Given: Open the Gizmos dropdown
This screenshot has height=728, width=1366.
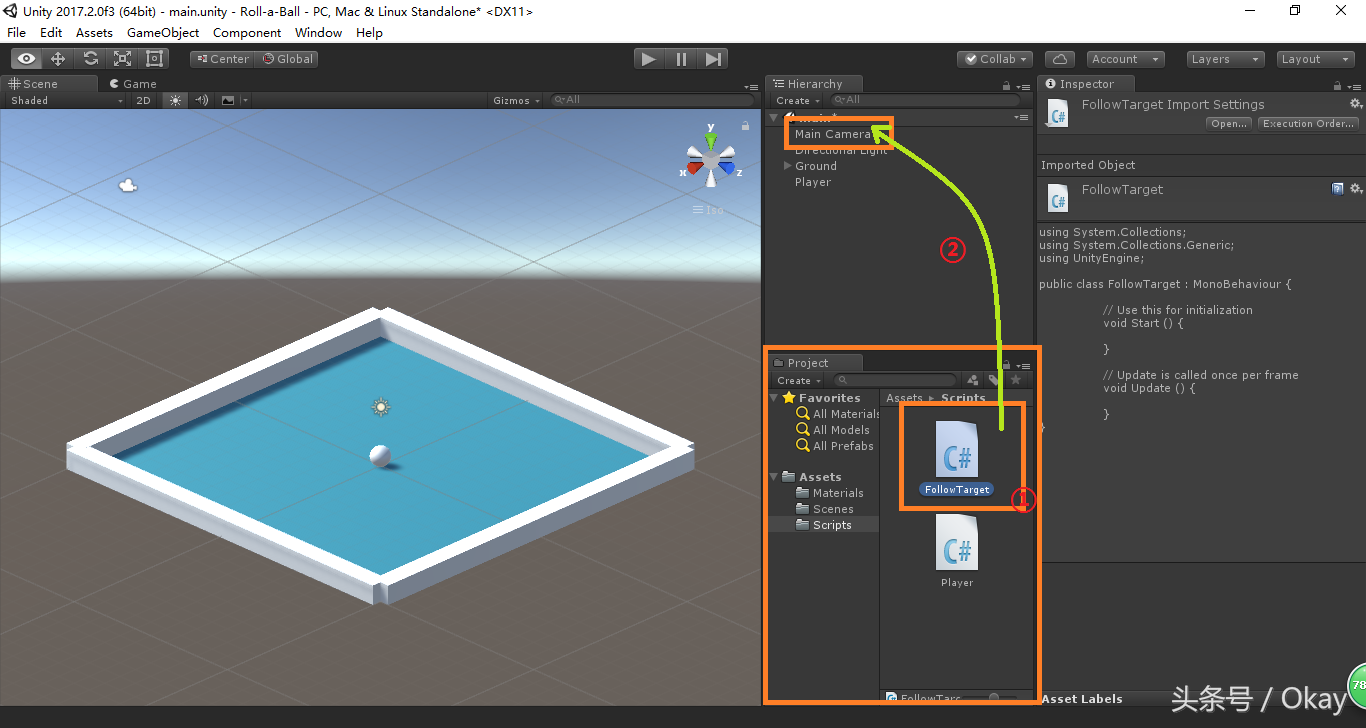Looking at the screenshot, I should click(517, 100).
